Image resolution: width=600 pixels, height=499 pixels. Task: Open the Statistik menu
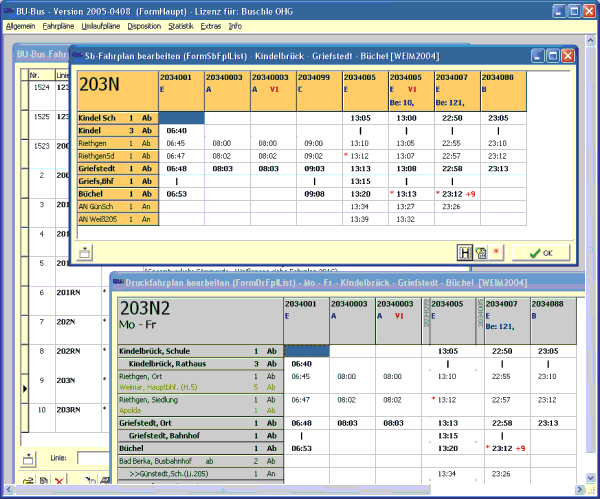pyautogui.click(x=181, y=24)
